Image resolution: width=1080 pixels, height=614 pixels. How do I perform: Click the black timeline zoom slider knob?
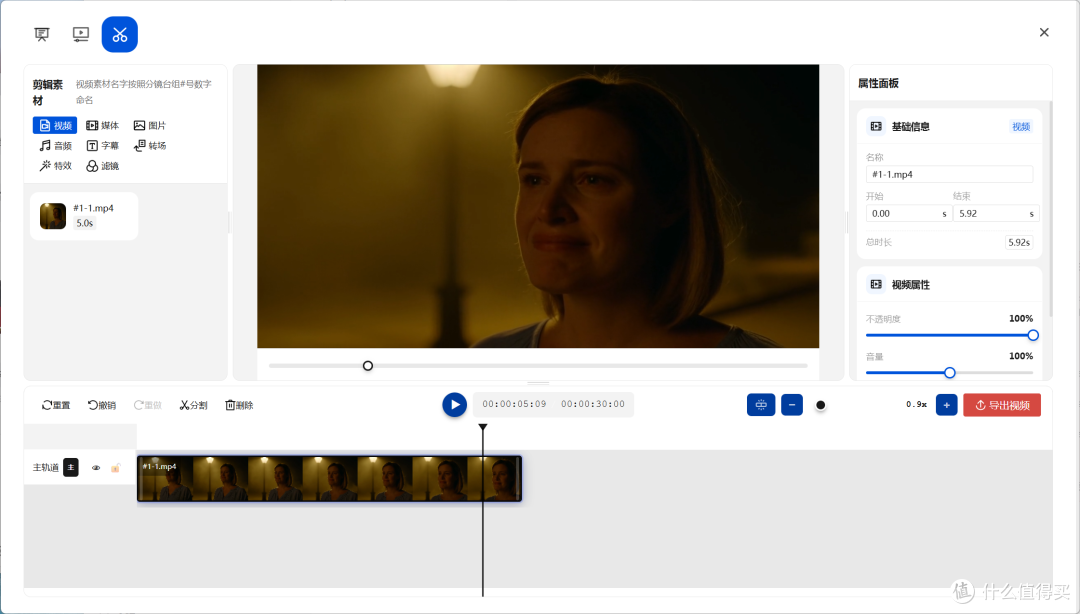[820, 405]
